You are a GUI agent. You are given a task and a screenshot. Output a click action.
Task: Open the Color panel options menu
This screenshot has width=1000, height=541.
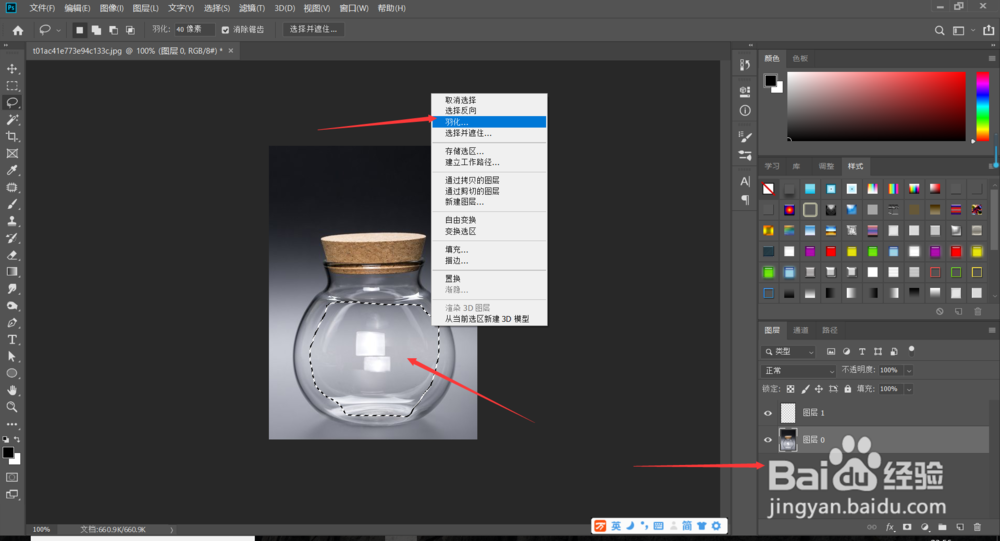click(992, 58)
